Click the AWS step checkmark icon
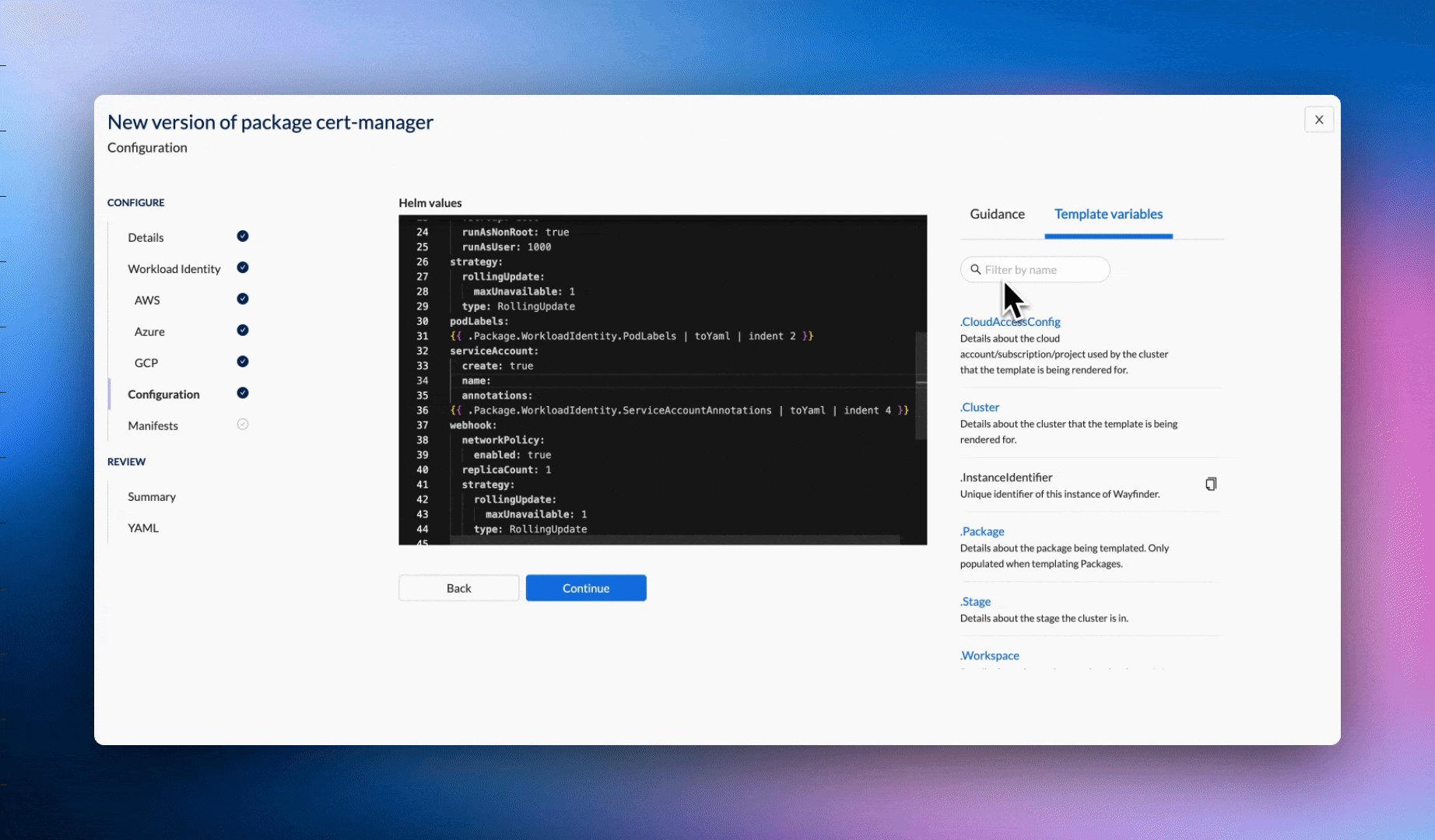Image resolution: width=1435 pixels, height=840 pixels. [243, 299]
